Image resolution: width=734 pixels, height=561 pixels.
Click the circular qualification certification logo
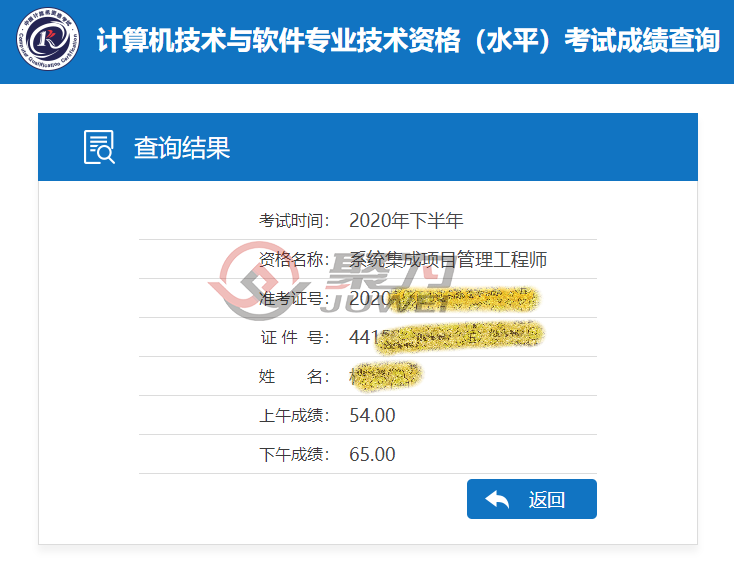[x=48, y=39]
